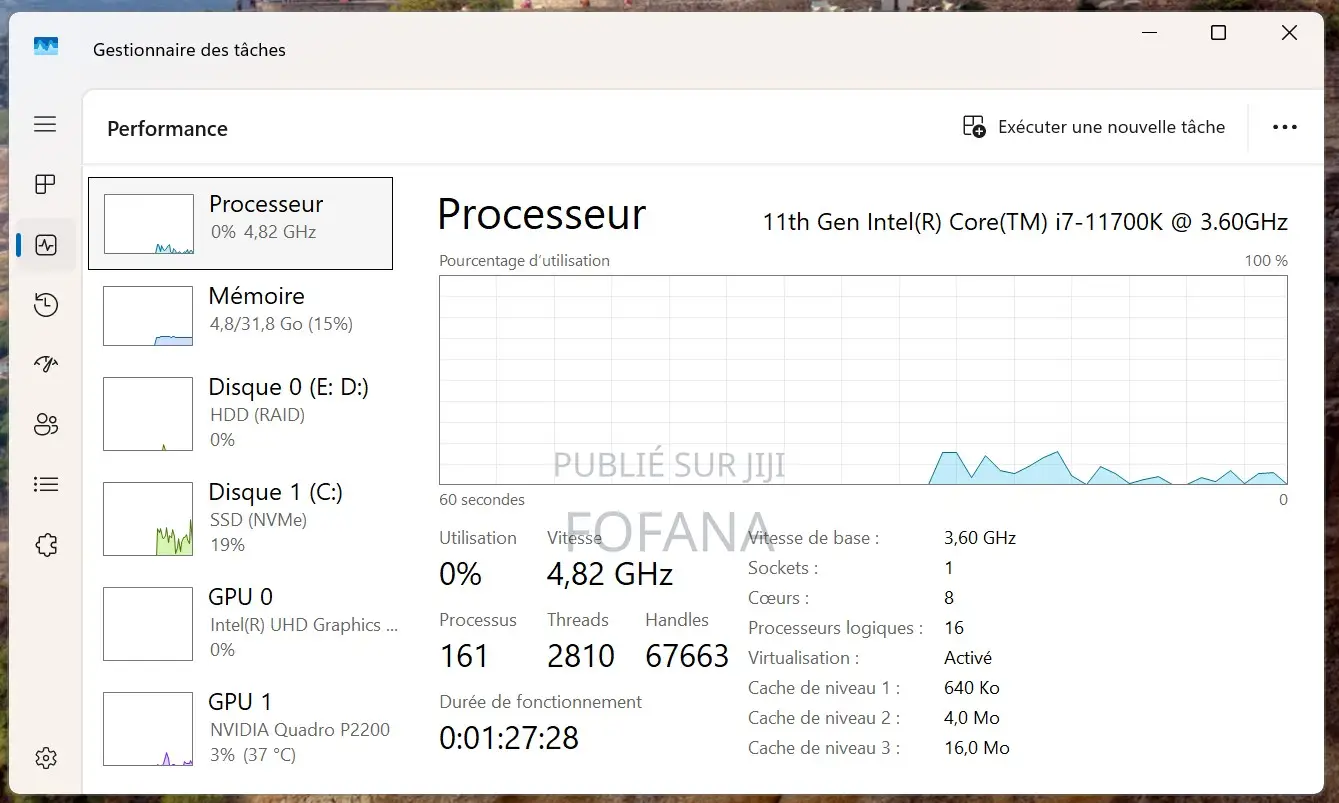The image size is (1339, 803).
Task: Open the Utilisateurs page icon
Action: click(x=44, y=424)
